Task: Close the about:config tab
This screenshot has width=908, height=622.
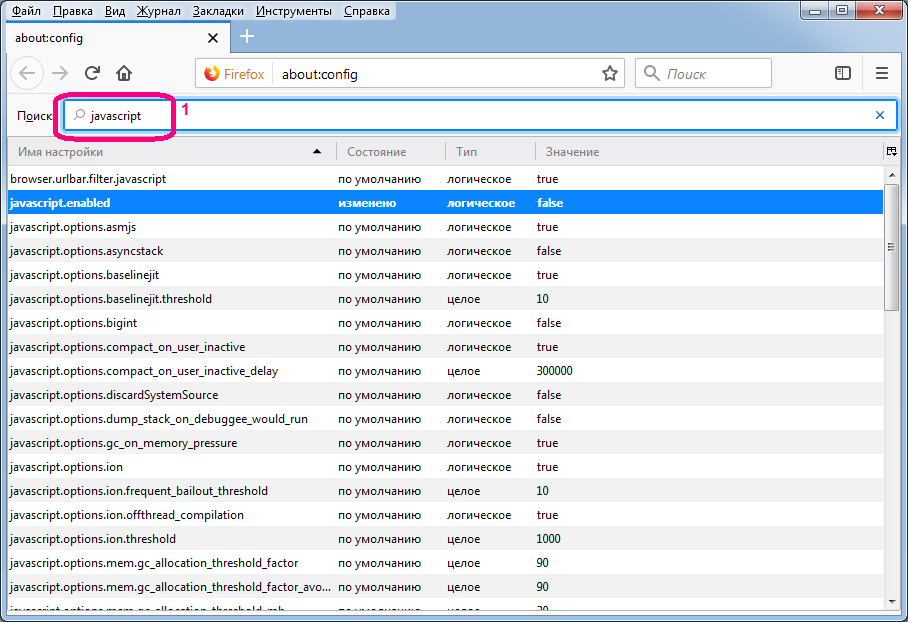Action: tap(213, 38)
